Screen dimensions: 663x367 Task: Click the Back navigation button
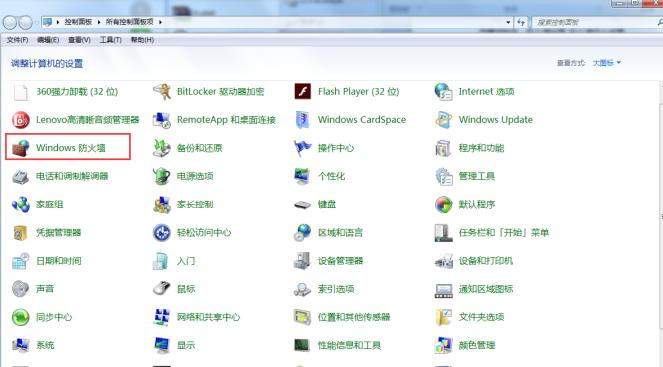point(10,22)
